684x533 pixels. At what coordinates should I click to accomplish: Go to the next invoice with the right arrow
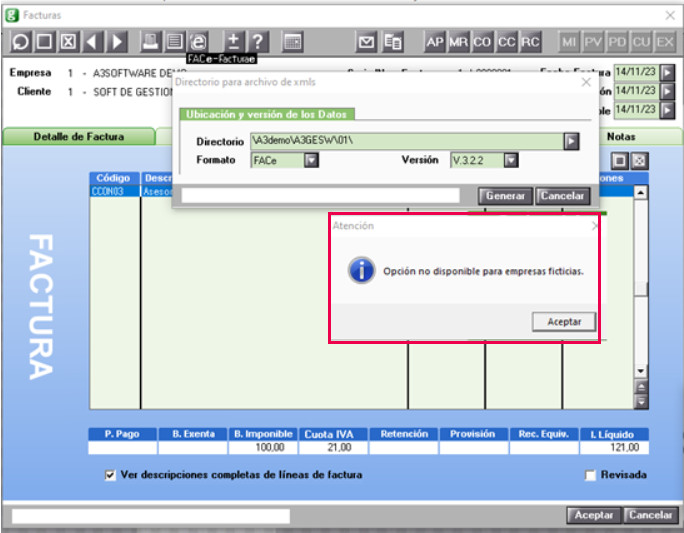coord(117,42)
